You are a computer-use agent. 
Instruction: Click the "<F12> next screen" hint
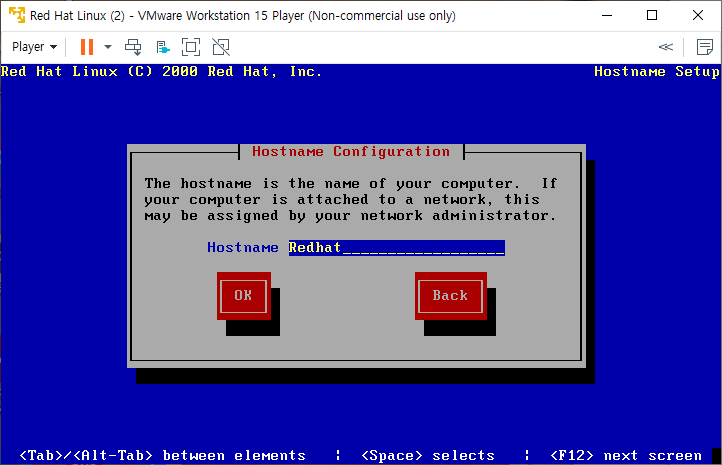point(626,455)
